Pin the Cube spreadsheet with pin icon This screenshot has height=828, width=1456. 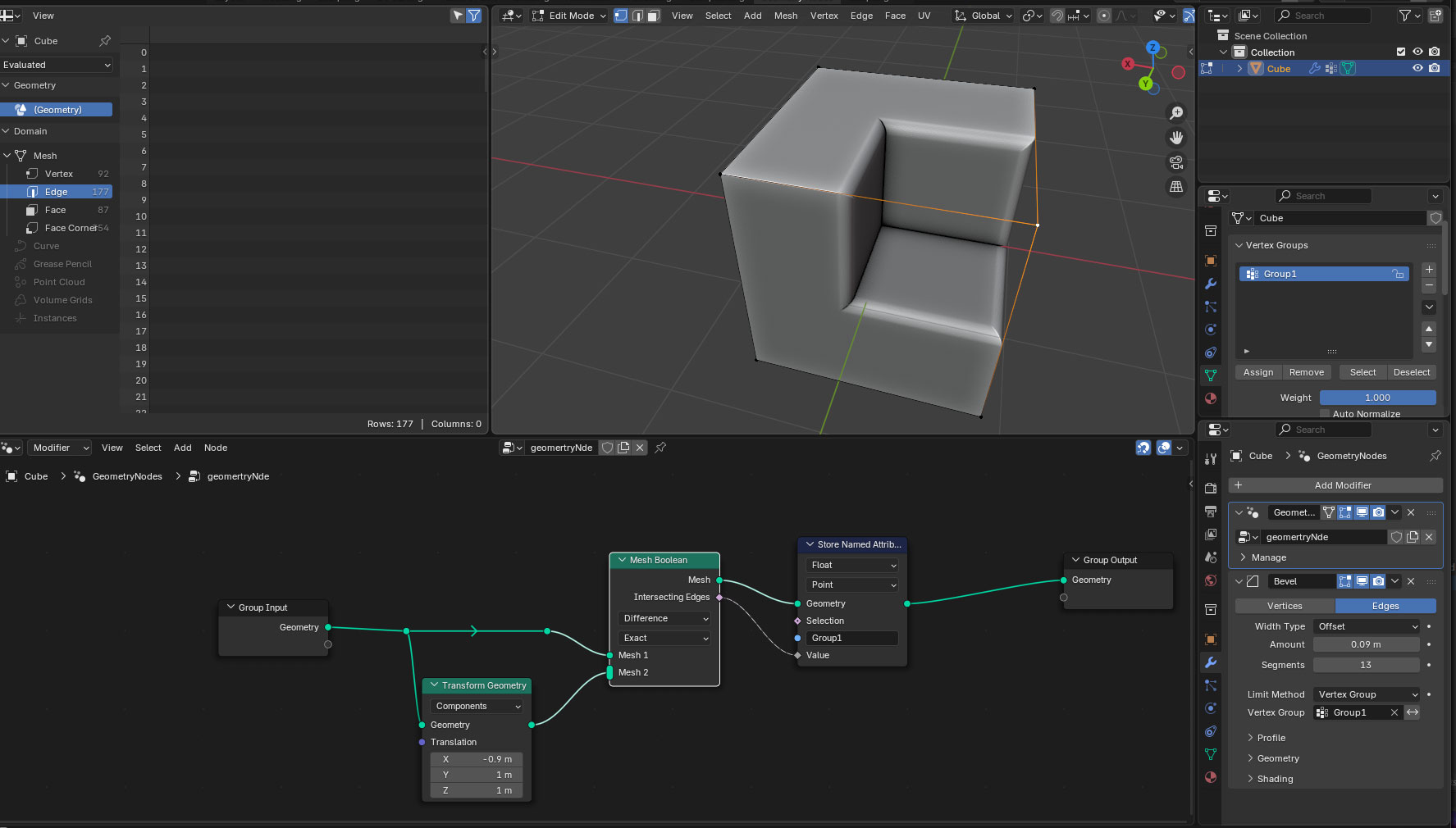tap(105, 41)
